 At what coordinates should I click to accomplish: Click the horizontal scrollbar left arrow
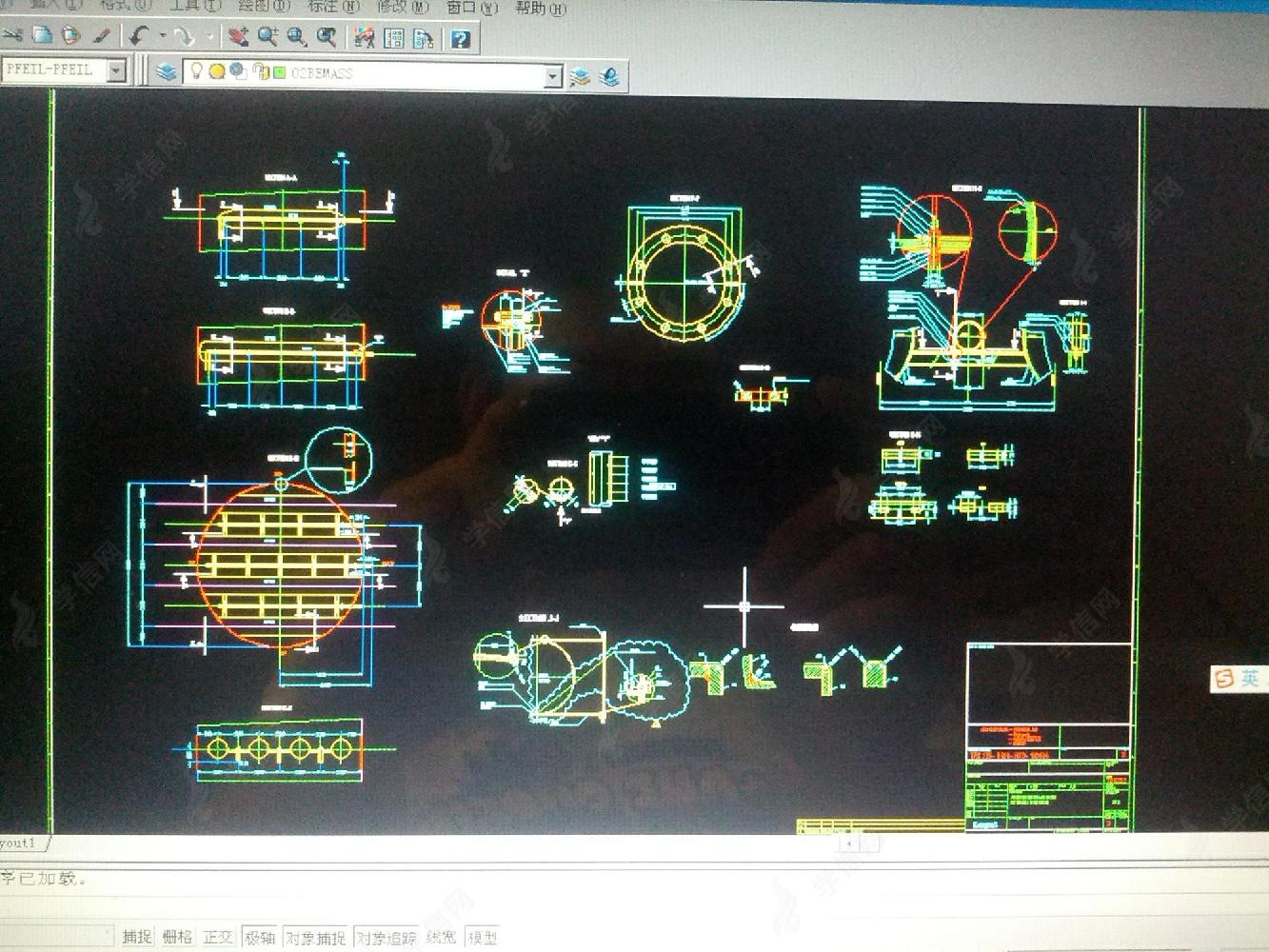(849, 843)
